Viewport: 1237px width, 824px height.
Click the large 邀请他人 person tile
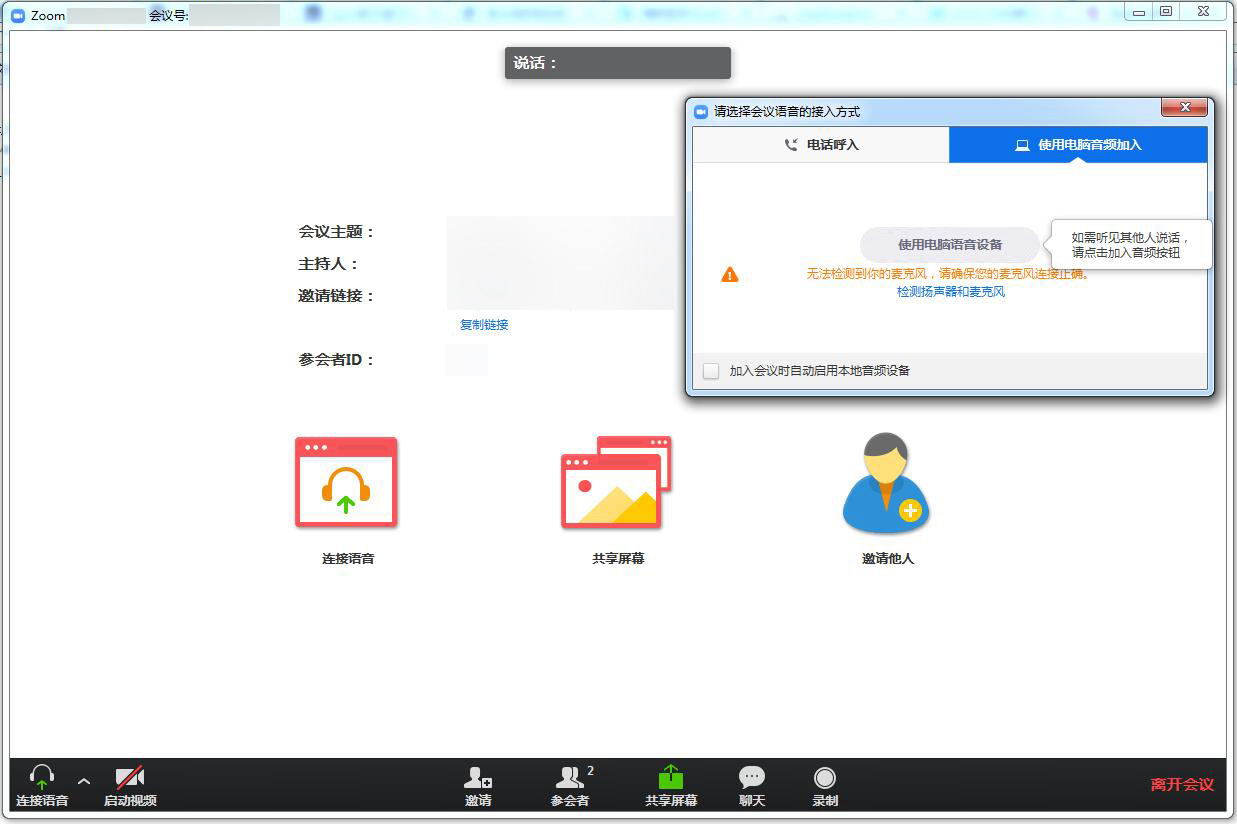[887, 483]
